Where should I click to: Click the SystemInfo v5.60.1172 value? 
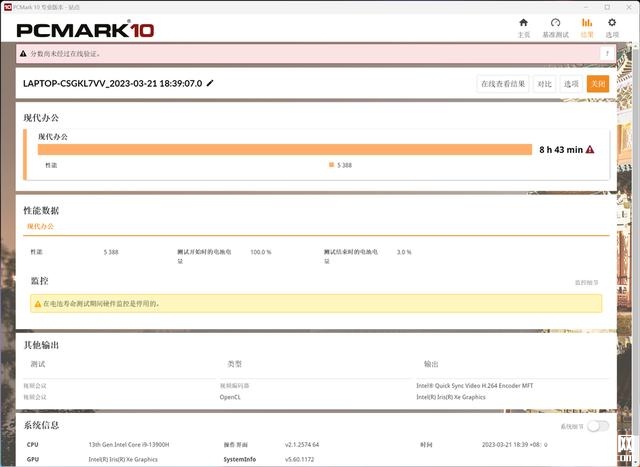click(300, 459)
